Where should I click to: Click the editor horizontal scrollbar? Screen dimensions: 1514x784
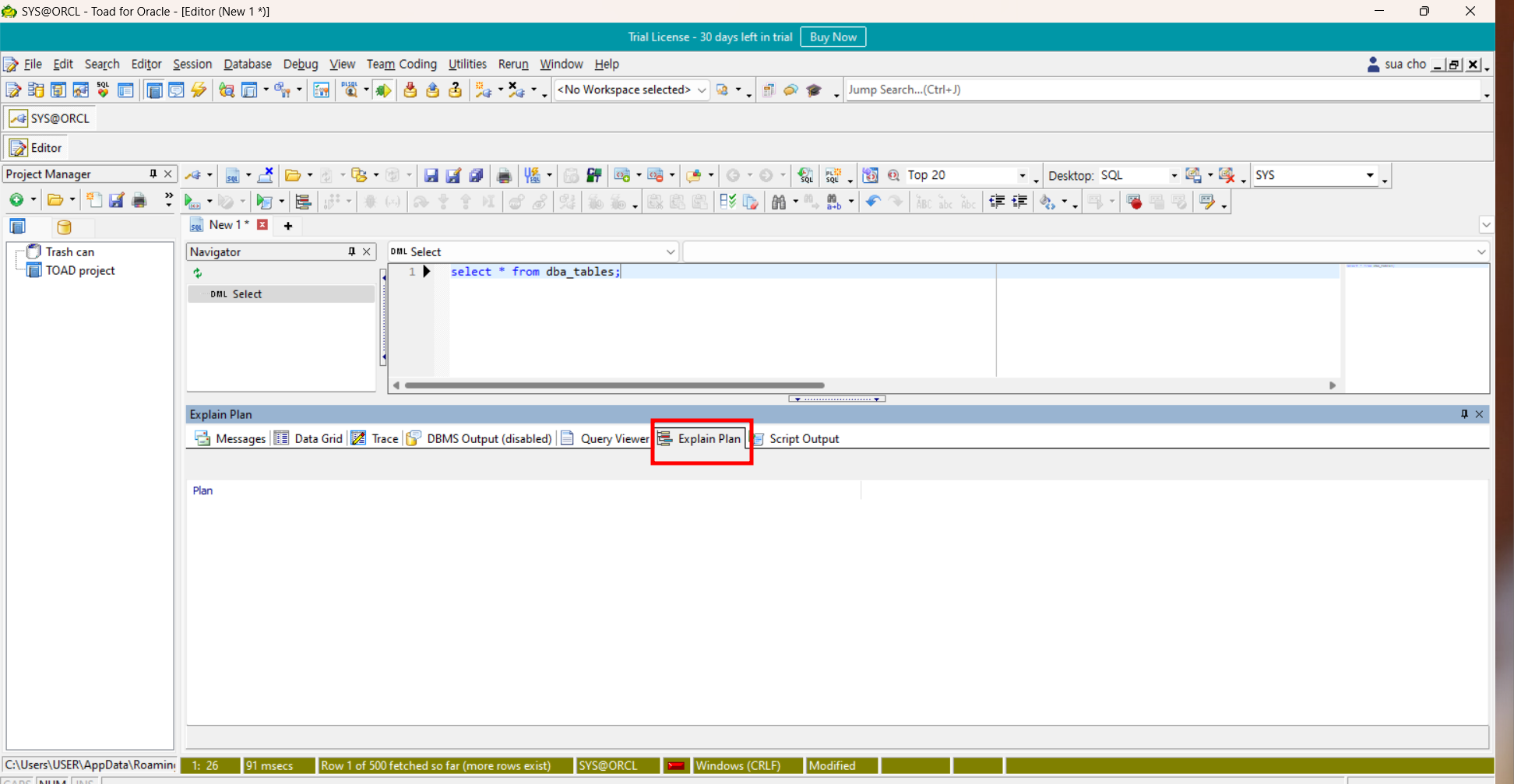tap(614, 385)
